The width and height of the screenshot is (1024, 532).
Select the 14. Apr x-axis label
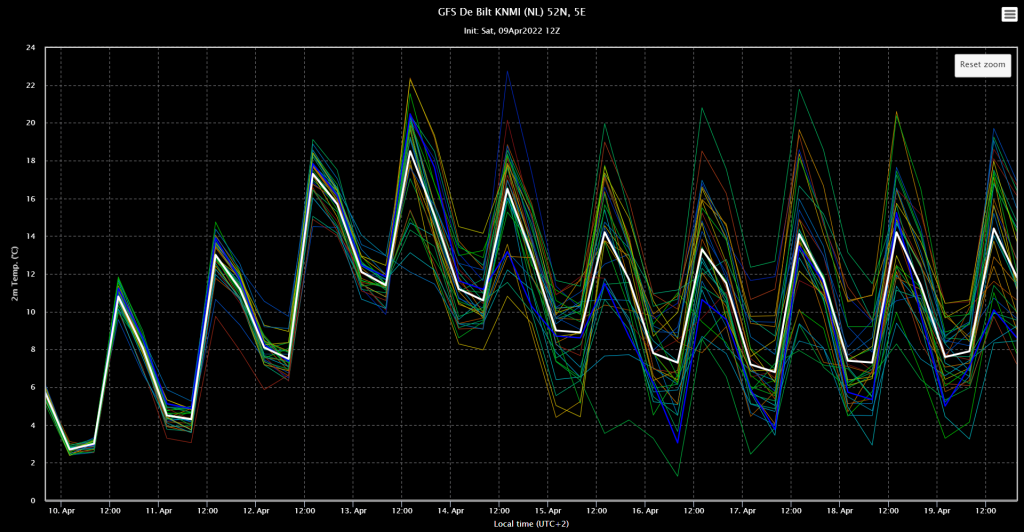coord(451,511)
